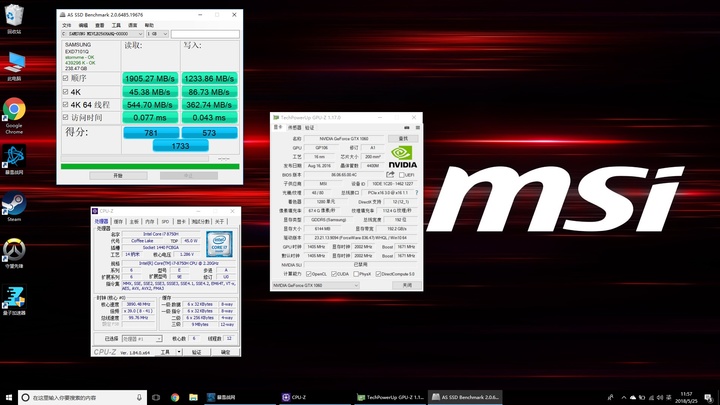Switch to TechPowerUp GPU-Z taskbar button

coord(390,397)
